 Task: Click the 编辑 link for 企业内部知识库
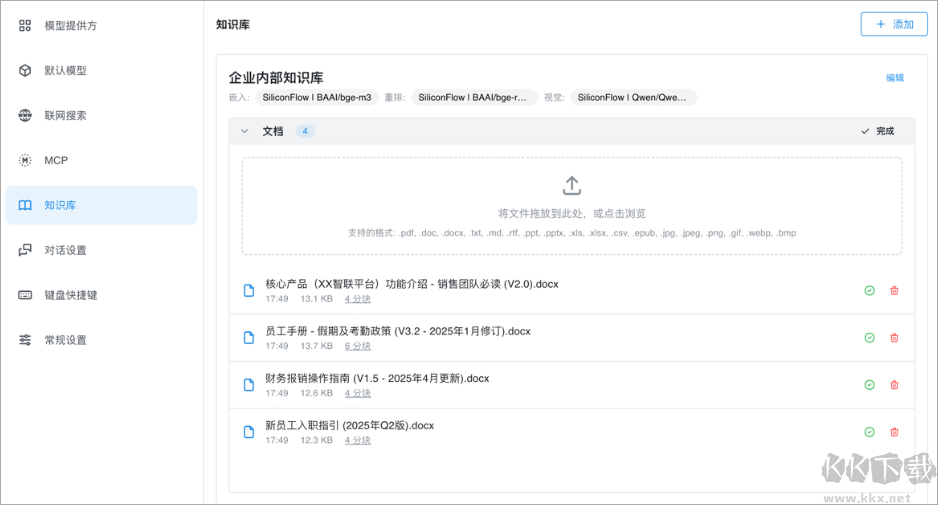pos(894,78)
